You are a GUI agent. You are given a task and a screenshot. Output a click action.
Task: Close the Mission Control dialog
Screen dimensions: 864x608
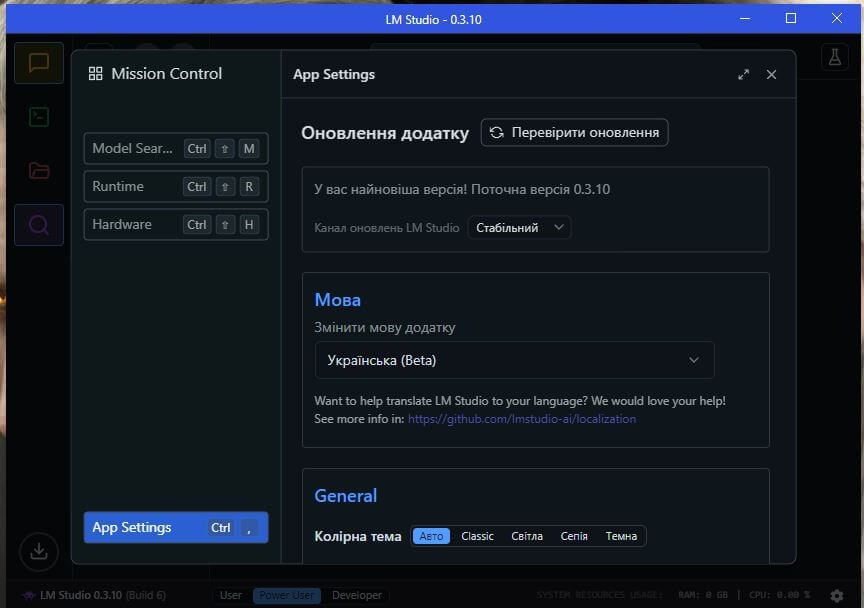(771, 74)
